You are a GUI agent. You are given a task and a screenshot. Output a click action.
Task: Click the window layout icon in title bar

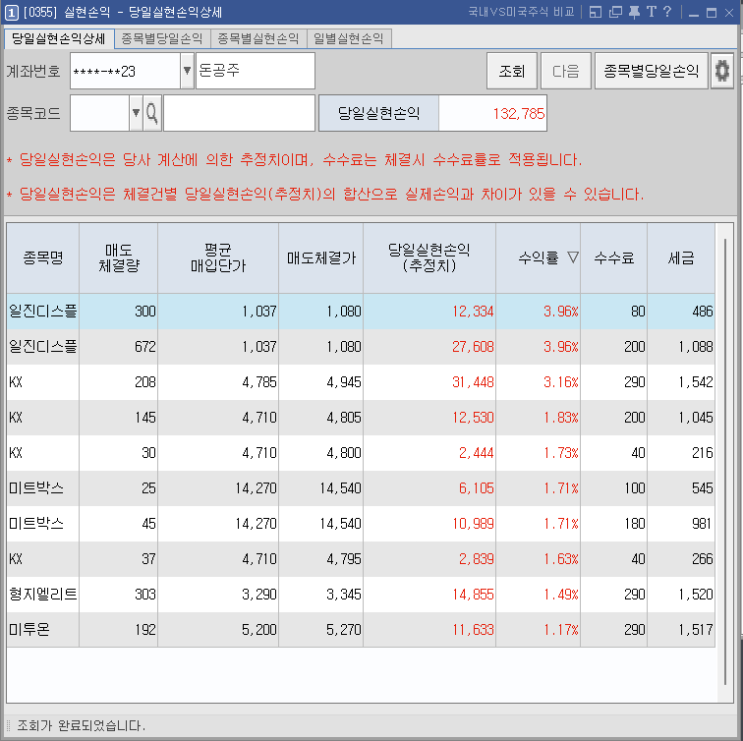click(595, 12)
